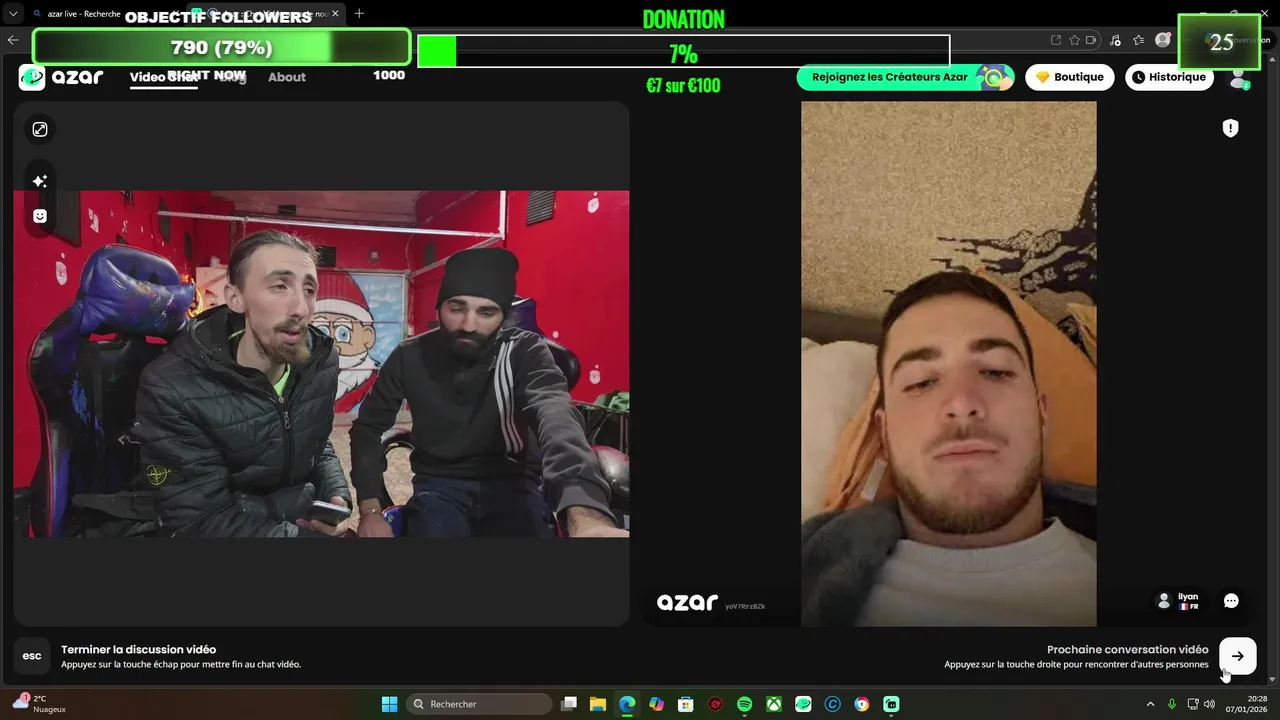The height and width of the screenshot is (720, 1280).
Task: Open Copilot from the taskbar
Action: pos(656,704)
